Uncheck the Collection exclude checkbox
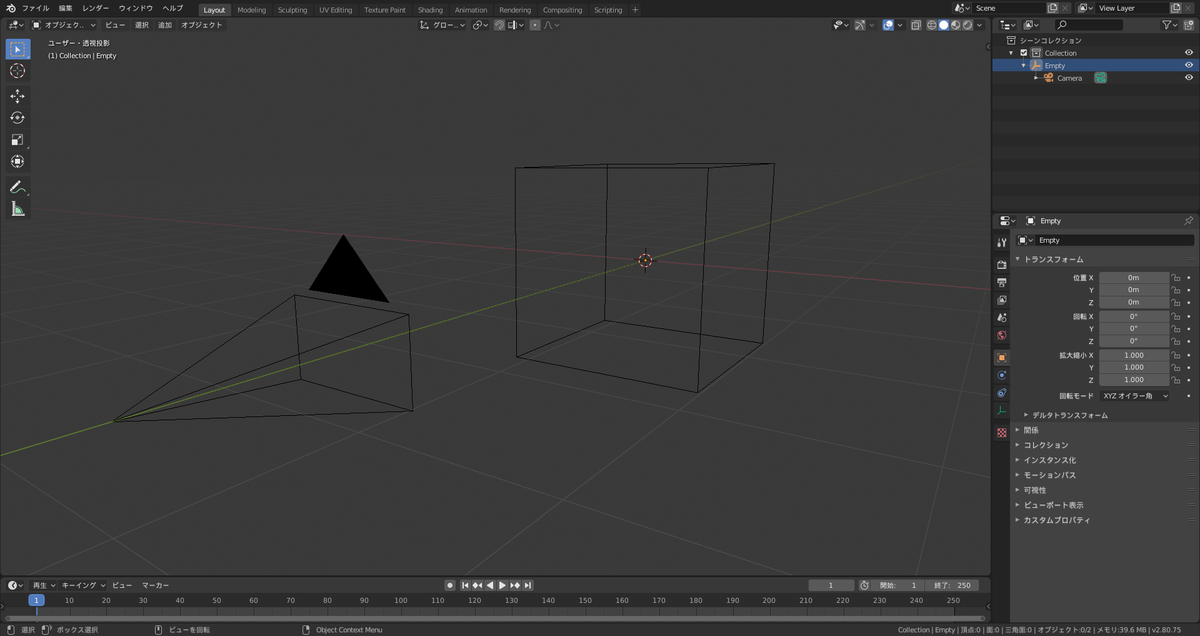Screen dimensions: 1200x636 tap(1024, 53)
